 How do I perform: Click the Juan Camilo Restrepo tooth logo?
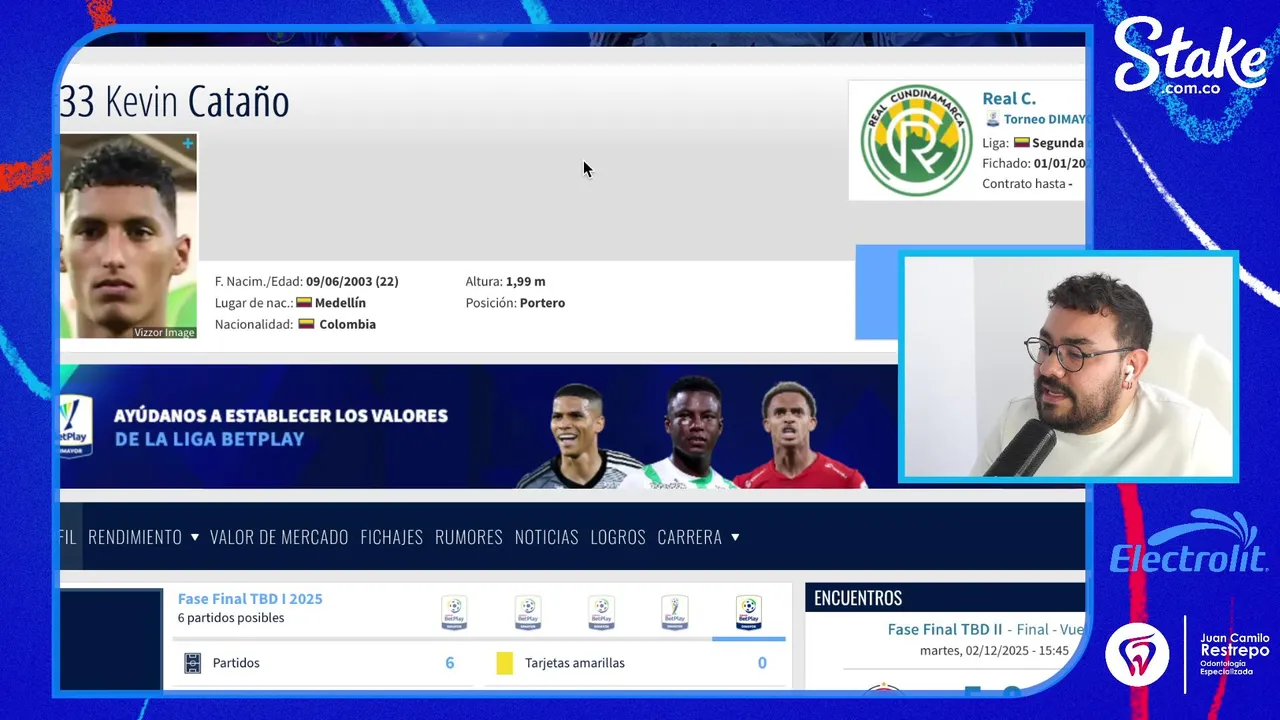coord(1137,655)
